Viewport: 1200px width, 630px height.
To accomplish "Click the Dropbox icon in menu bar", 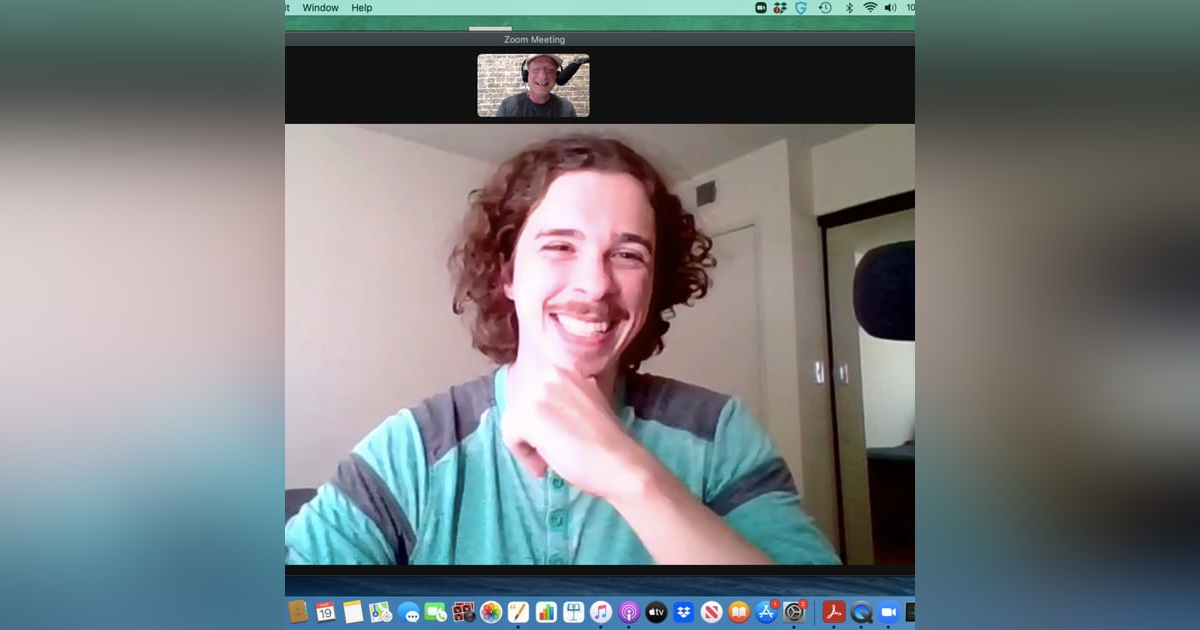I will click(780, 8).
